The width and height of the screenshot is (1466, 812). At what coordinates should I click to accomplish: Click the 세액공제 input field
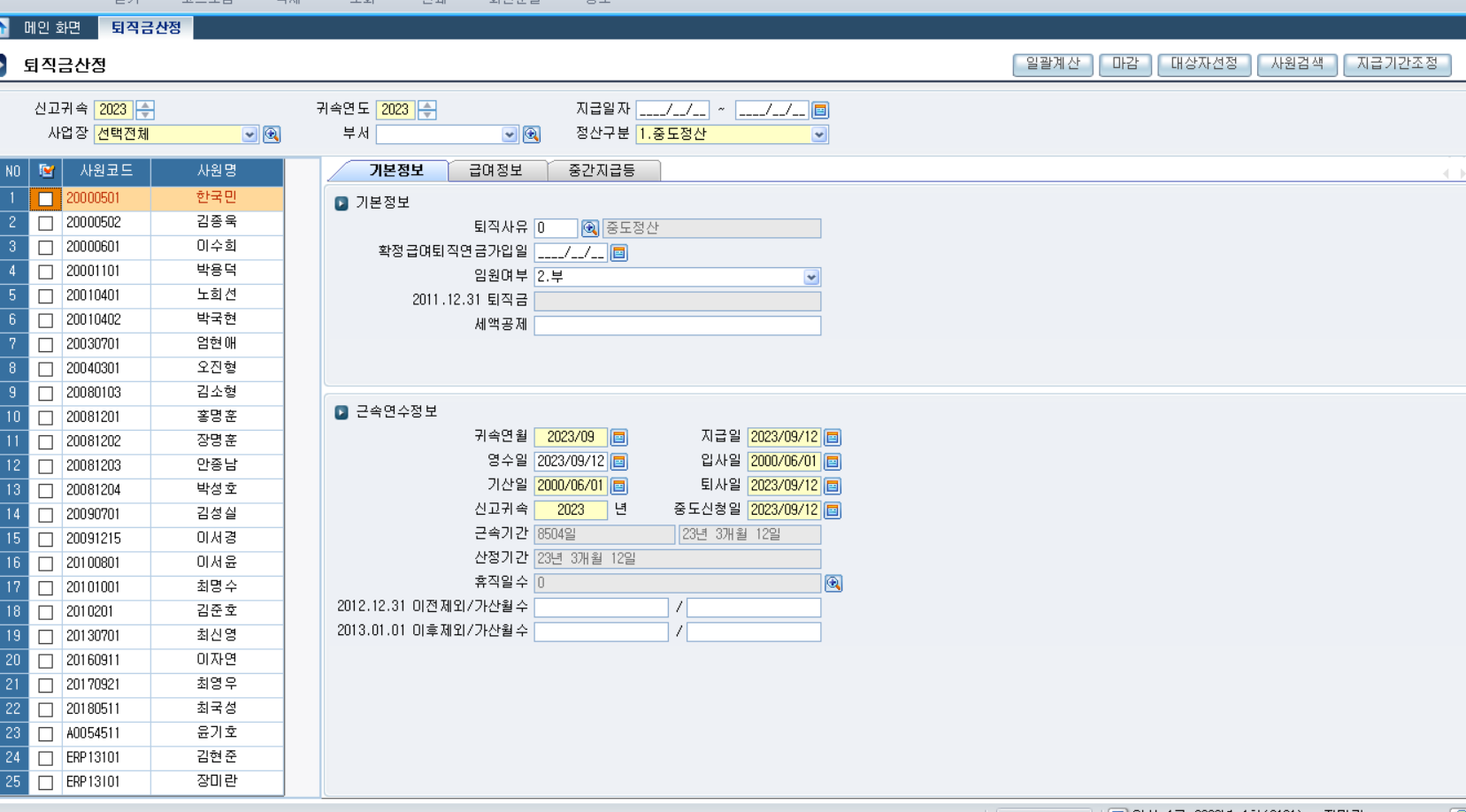click(677, 326)
